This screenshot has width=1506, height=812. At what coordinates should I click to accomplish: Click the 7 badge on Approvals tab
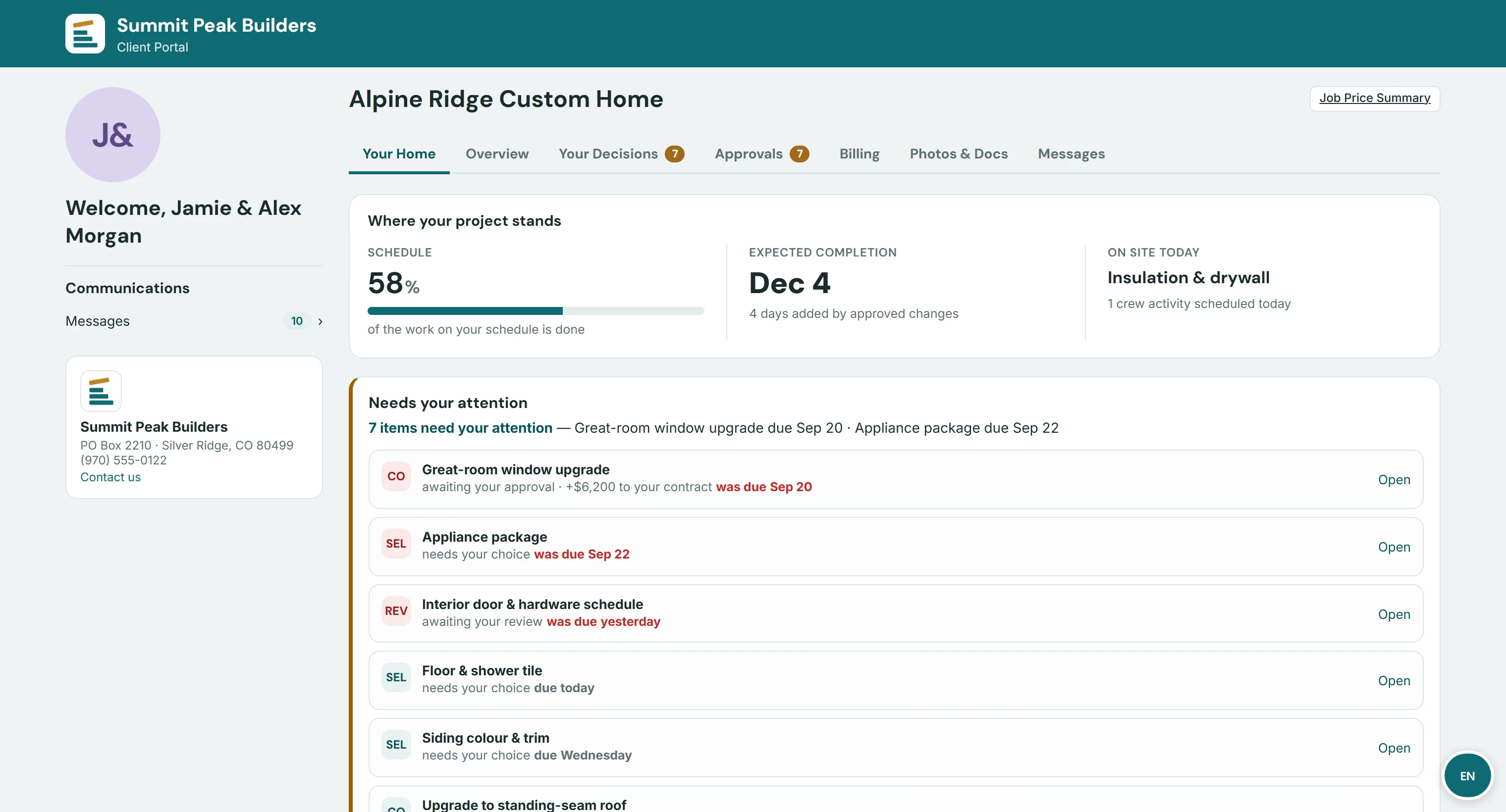pyautogui.click(x=800, y=153)
